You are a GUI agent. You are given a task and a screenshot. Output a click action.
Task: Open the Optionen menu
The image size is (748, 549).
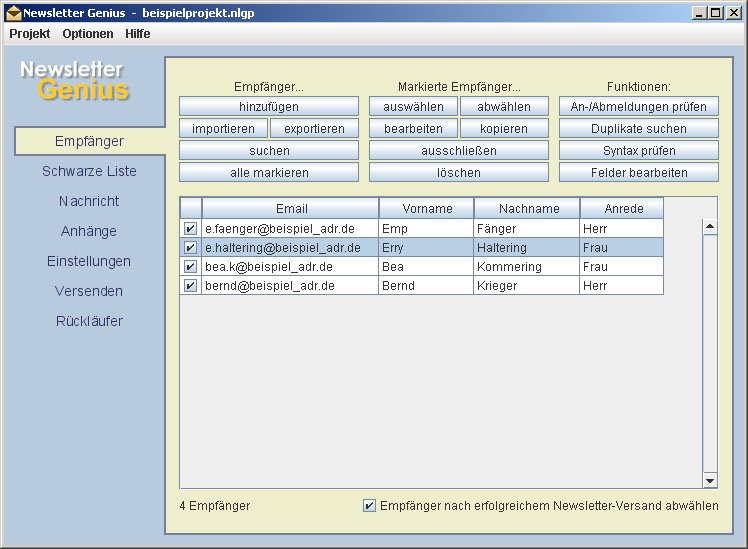(88, 34)
